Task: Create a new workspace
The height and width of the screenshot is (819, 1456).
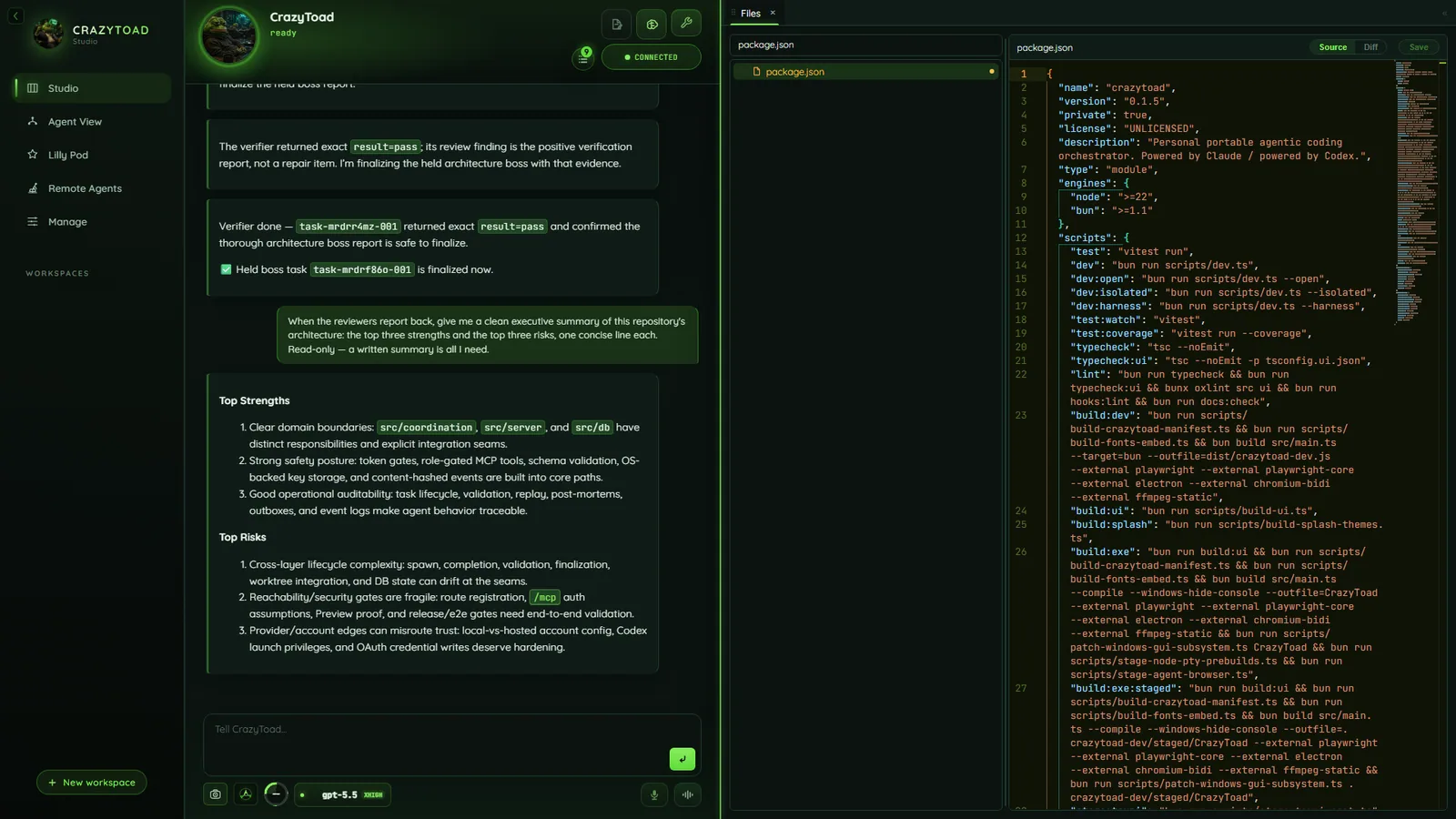Action: coord(92,783)
